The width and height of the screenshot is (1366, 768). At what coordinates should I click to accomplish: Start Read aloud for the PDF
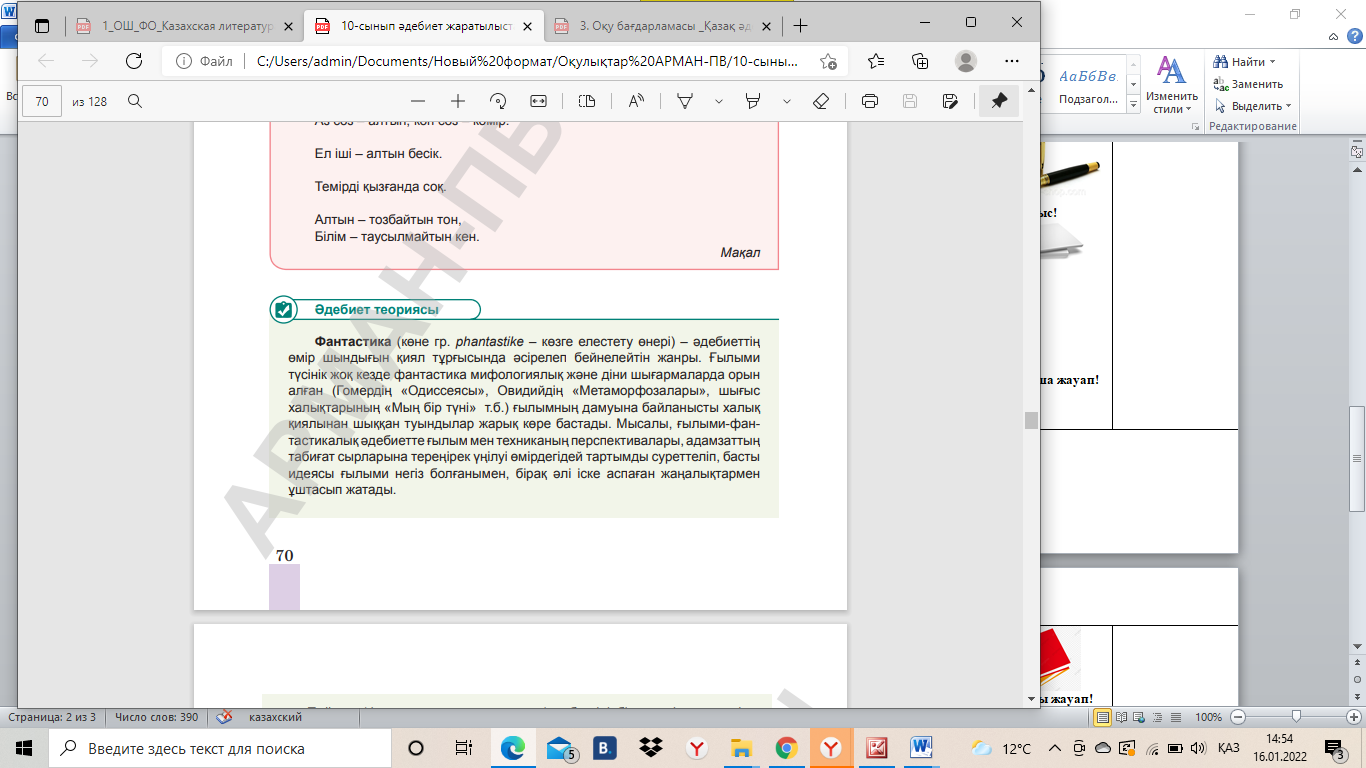(636, 101)
